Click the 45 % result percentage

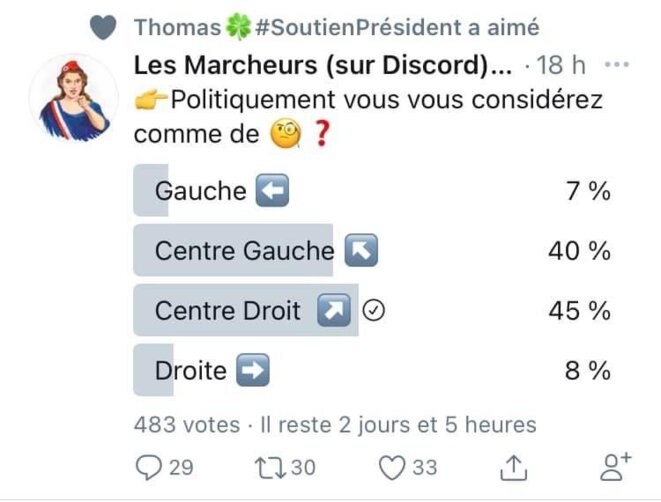click(579, 311)
